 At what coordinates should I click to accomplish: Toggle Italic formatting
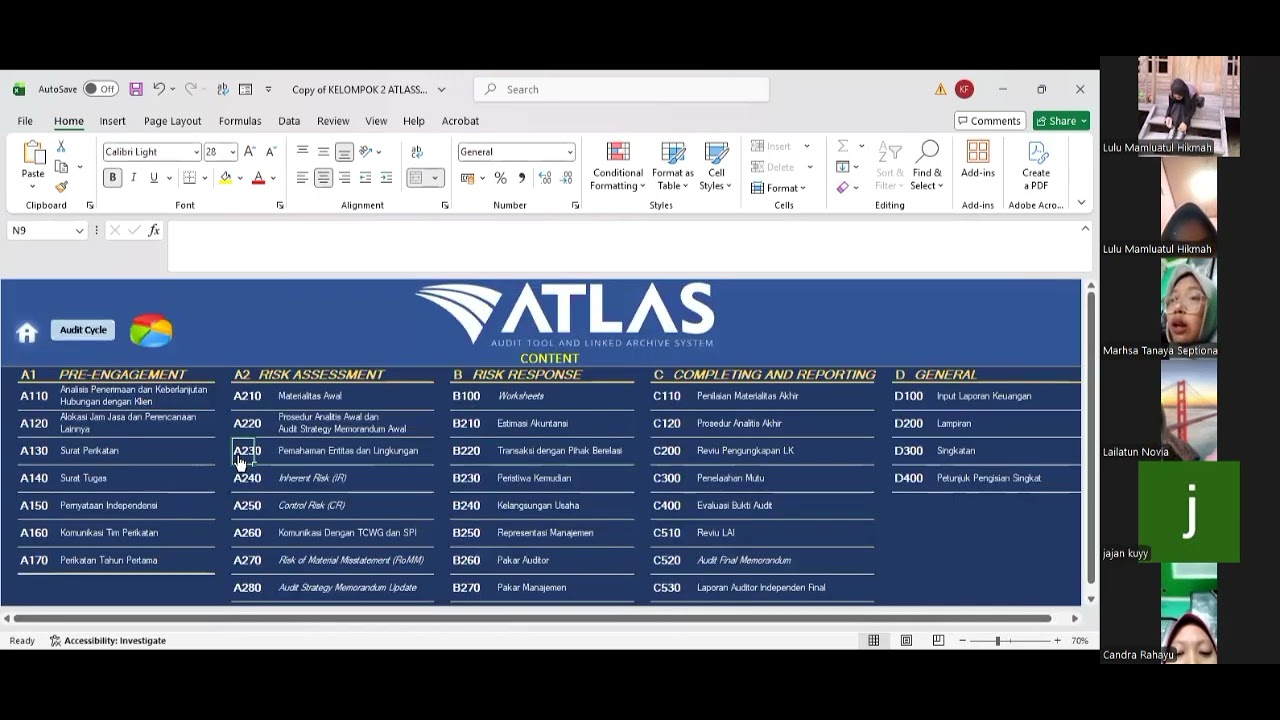(x=133, y=178)
